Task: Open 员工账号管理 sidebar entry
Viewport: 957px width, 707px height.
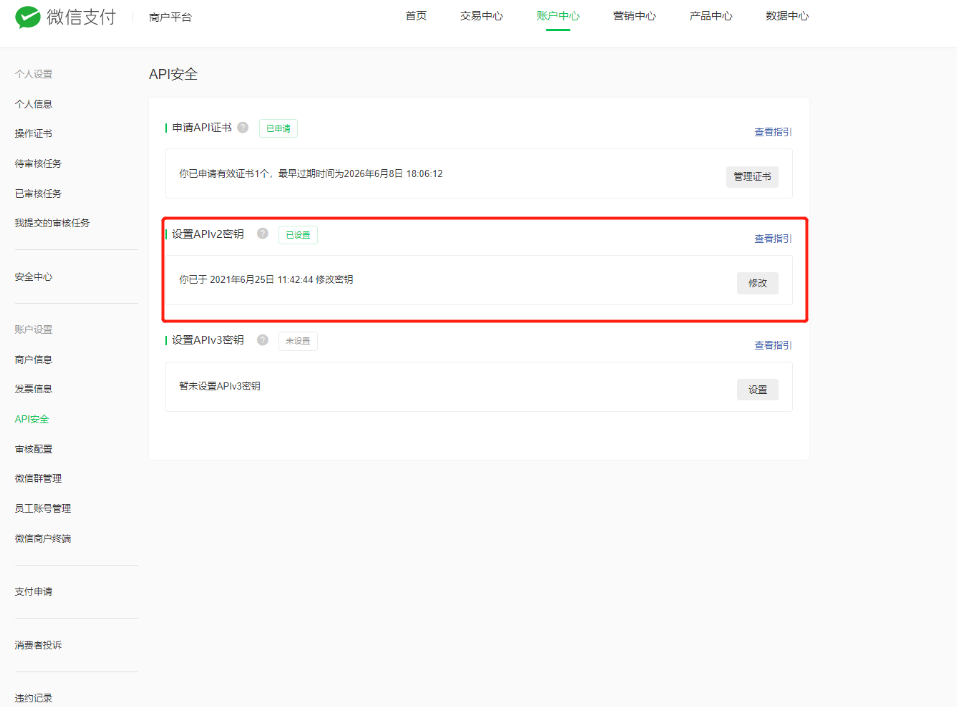Action: click(x=43, y=508)
